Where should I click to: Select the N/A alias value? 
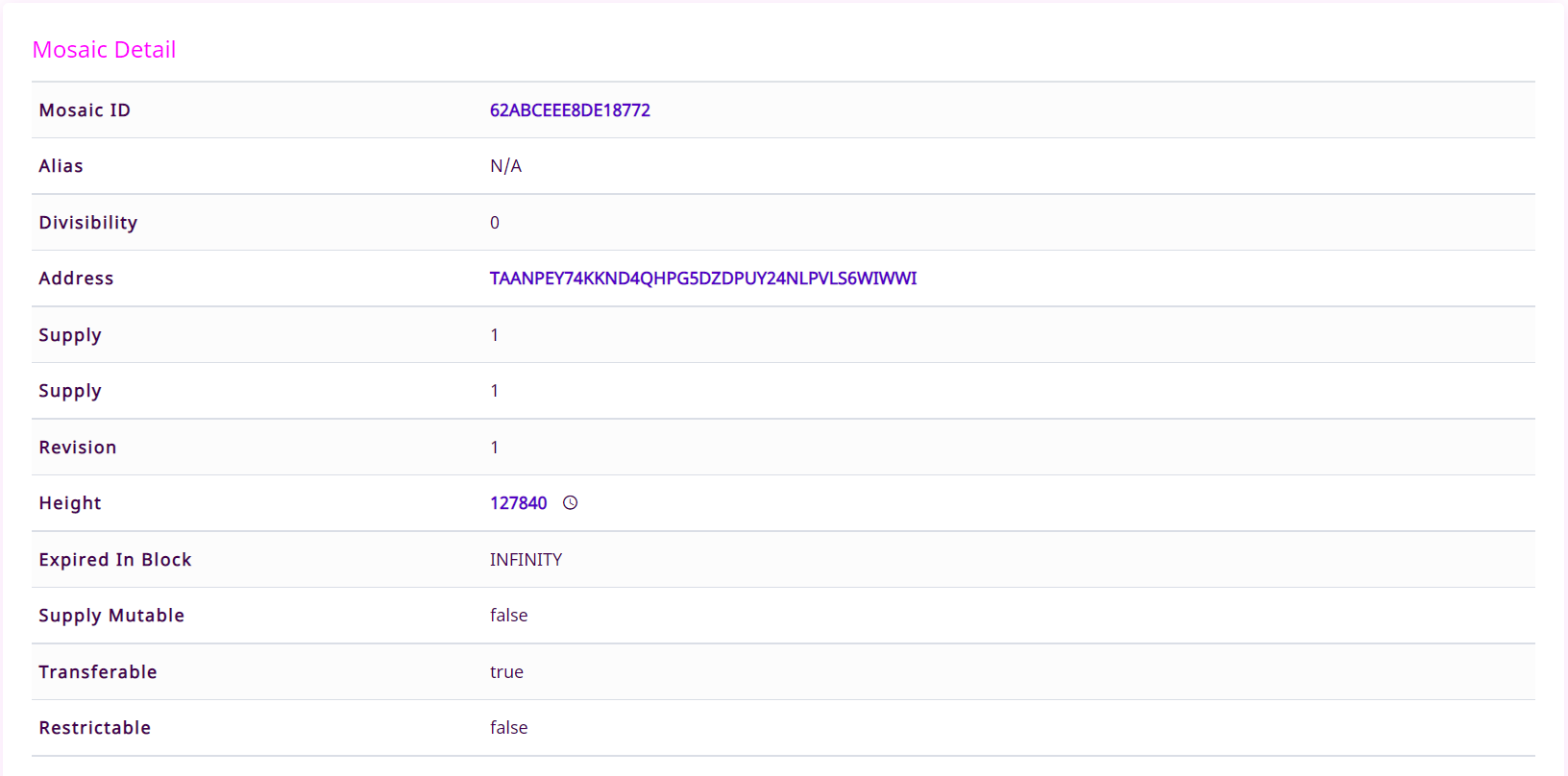click(x=505, y=166)
